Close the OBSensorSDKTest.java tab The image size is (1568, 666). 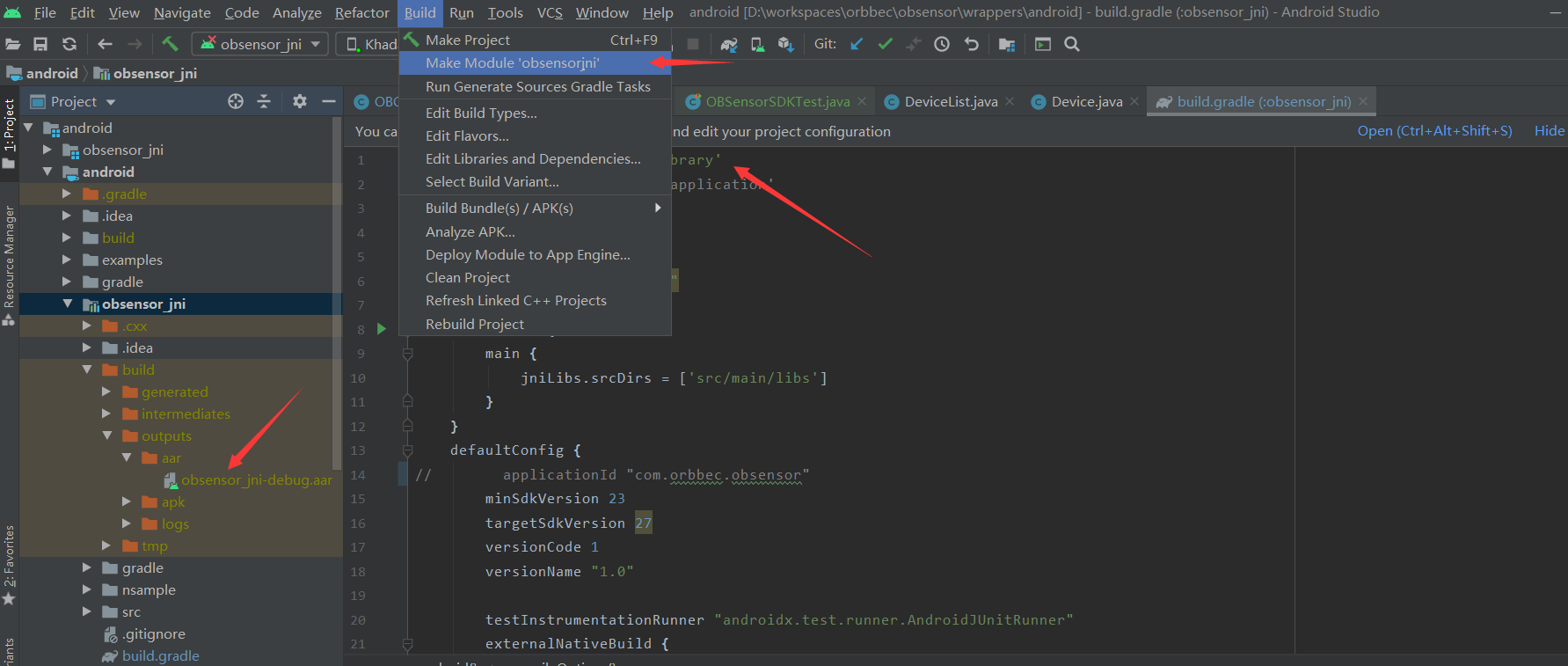tap(862, 101)
